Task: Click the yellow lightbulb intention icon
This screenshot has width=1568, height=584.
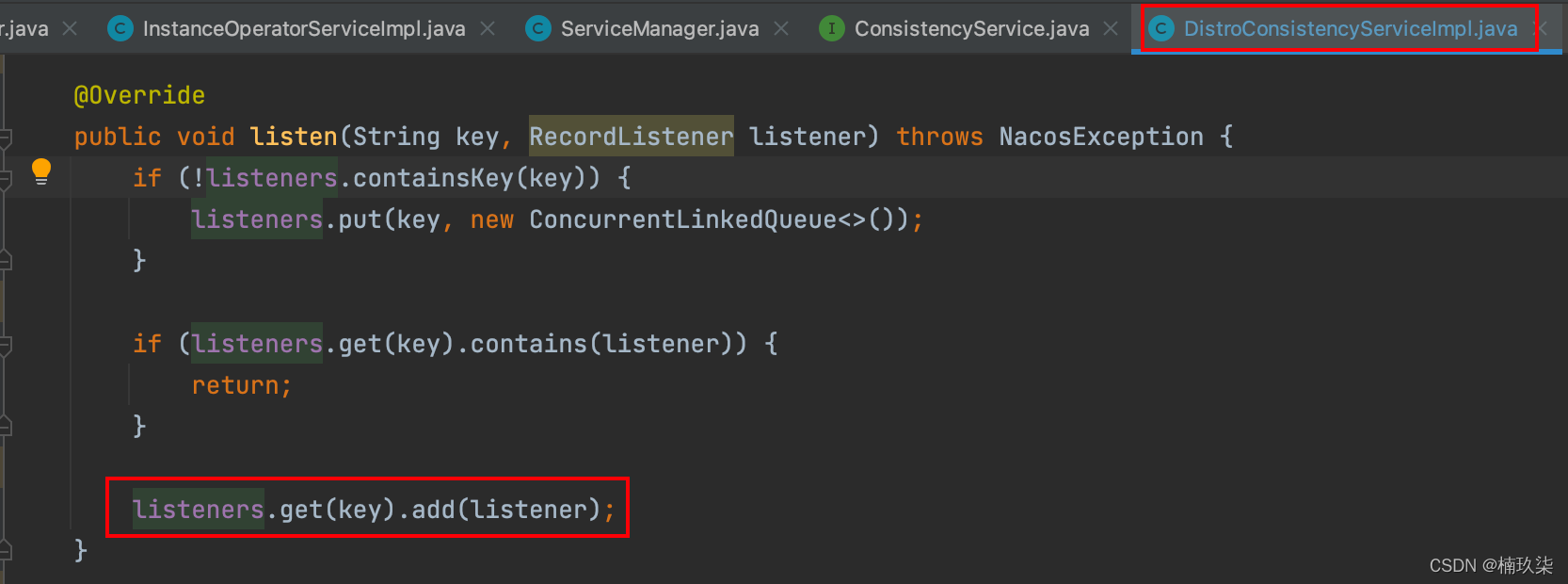Action: (x=40, y=171)
